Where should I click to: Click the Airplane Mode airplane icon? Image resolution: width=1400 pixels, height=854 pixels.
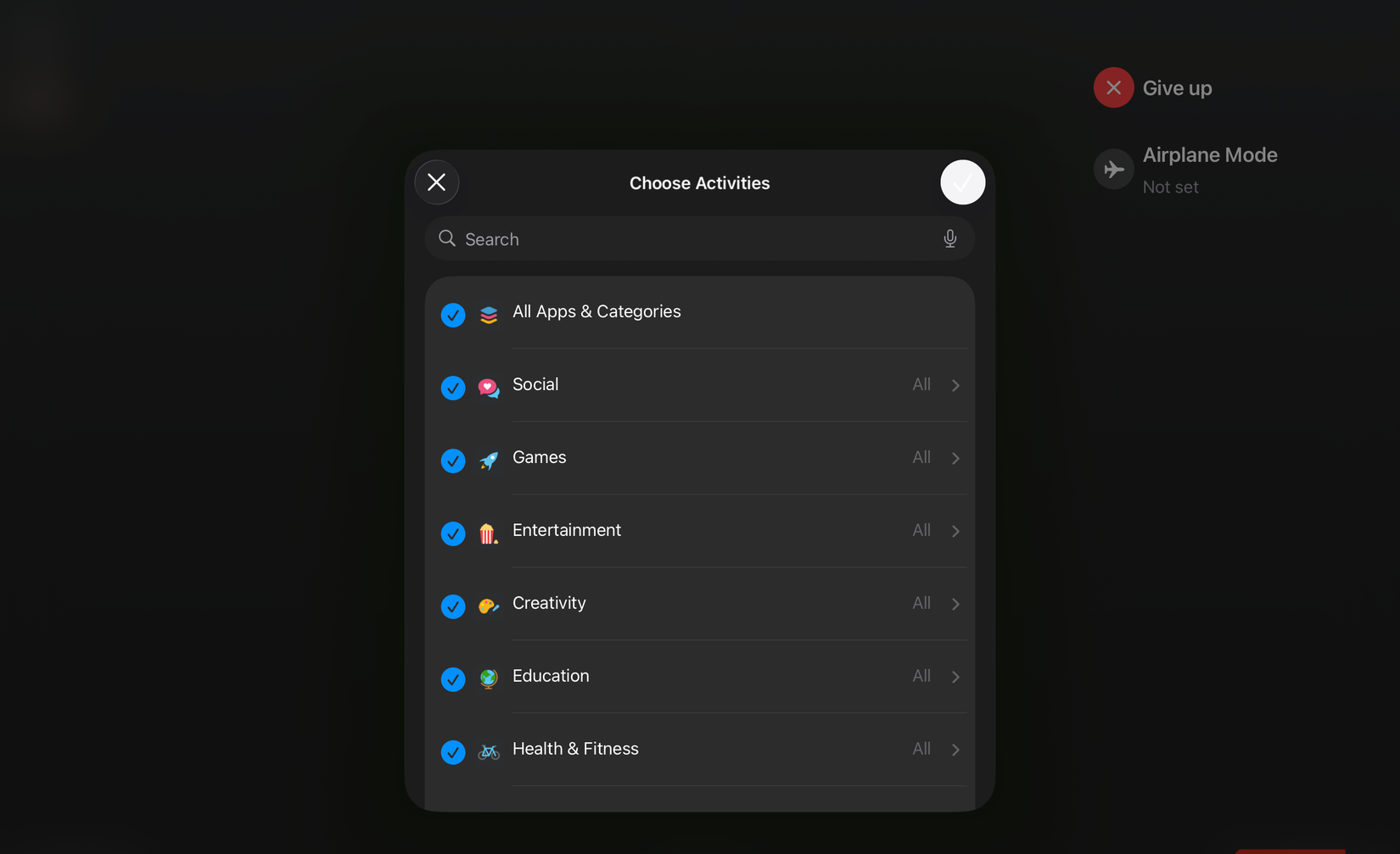coord(1113,169)
